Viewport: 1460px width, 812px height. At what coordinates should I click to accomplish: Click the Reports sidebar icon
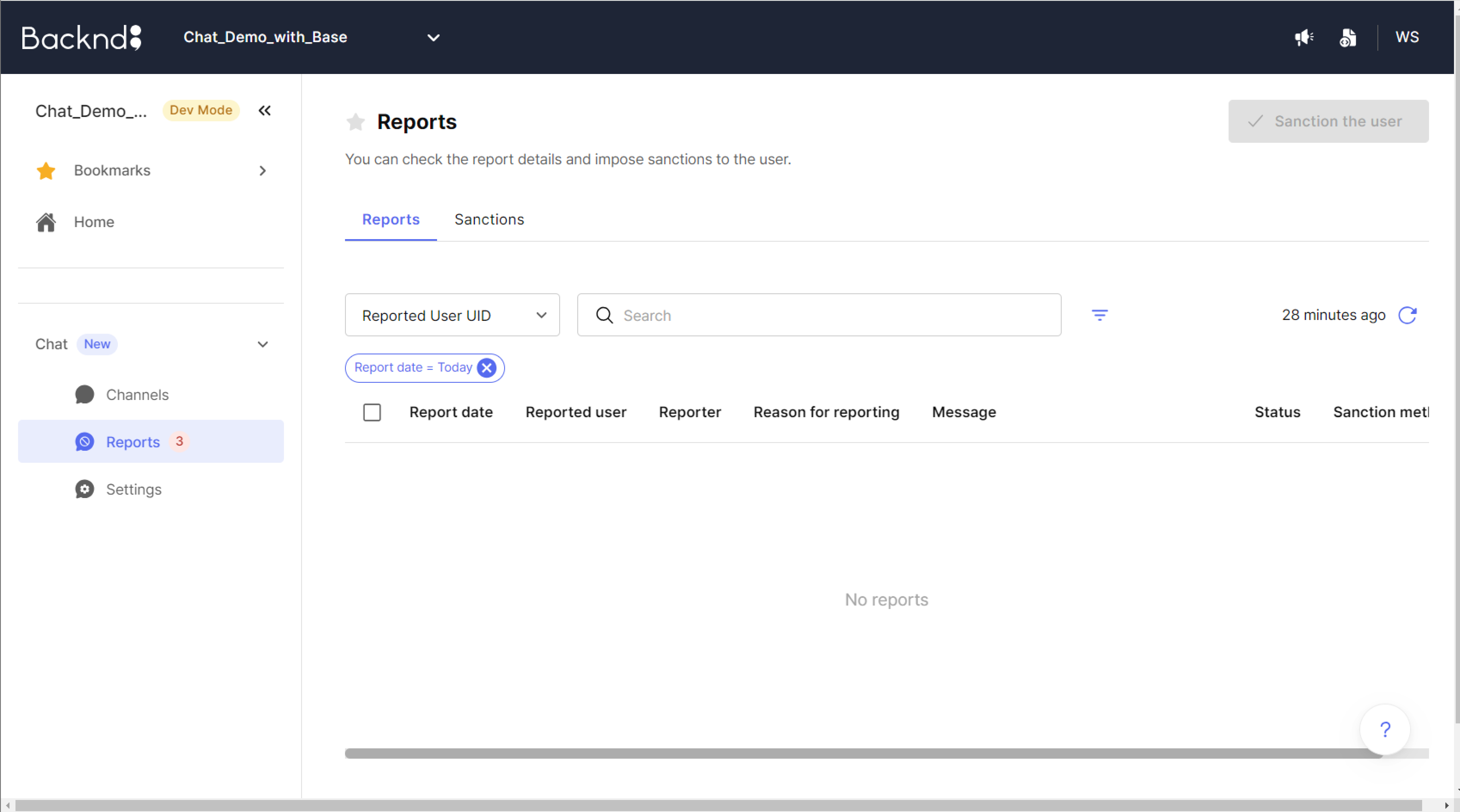coord(85,442)
